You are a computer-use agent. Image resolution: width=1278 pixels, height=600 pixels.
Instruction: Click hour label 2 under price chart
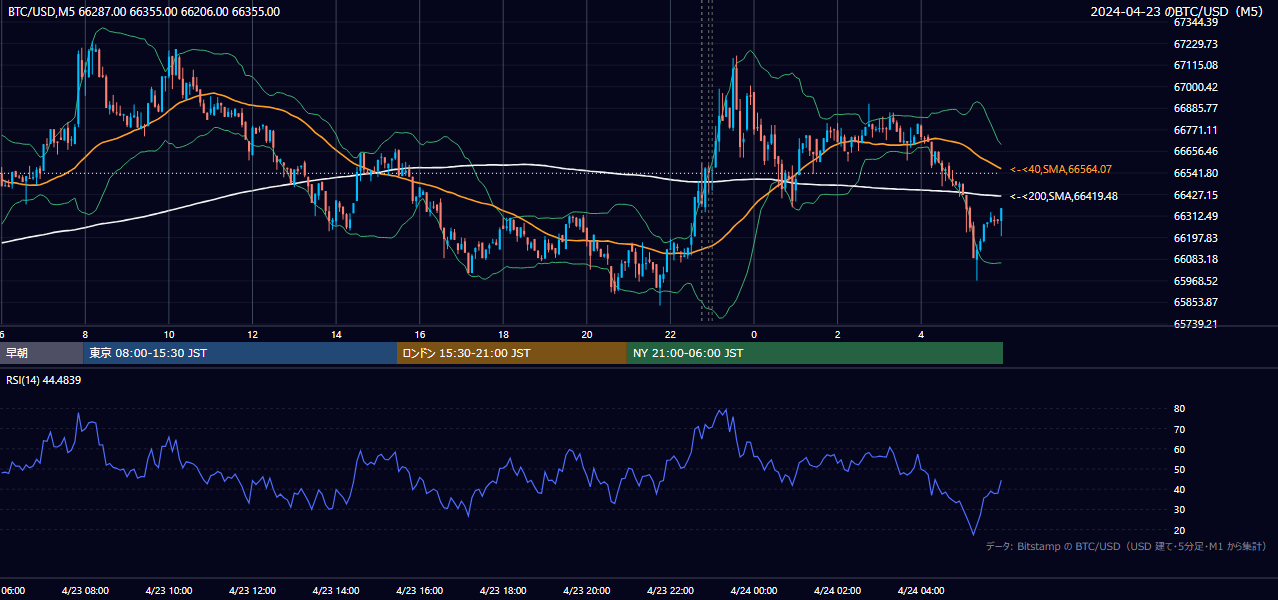(x=838, y=334)
